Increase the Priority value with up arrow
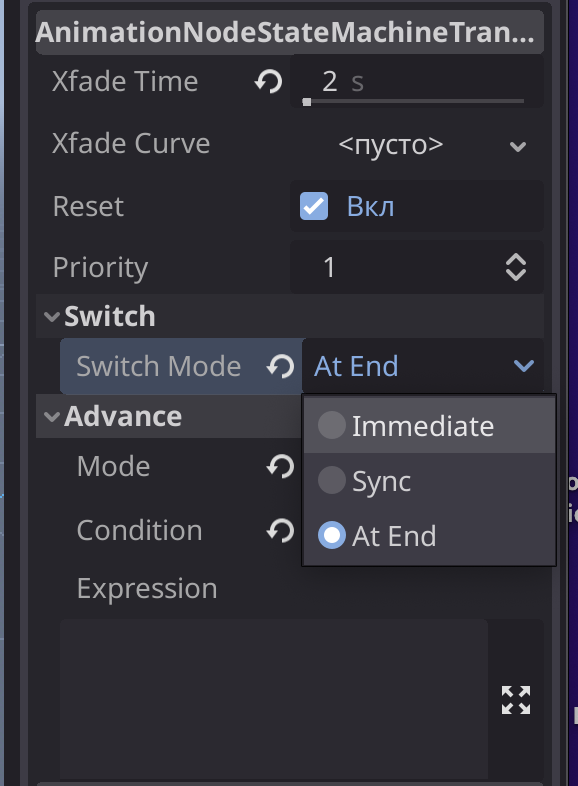The height and width of the screenshot is (786, 578). [516, 260]
